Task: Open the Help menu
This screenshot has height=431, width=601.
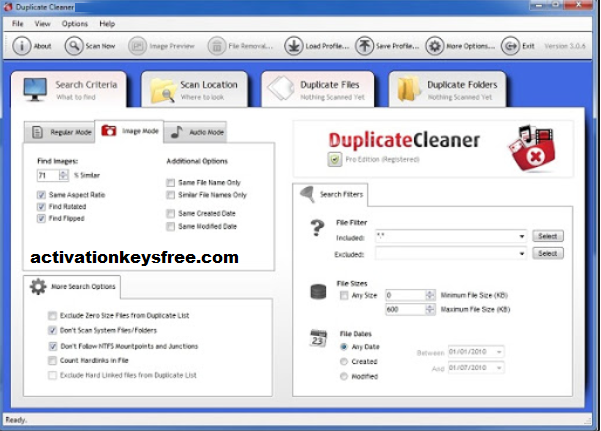Action: [x=107, y=24]
